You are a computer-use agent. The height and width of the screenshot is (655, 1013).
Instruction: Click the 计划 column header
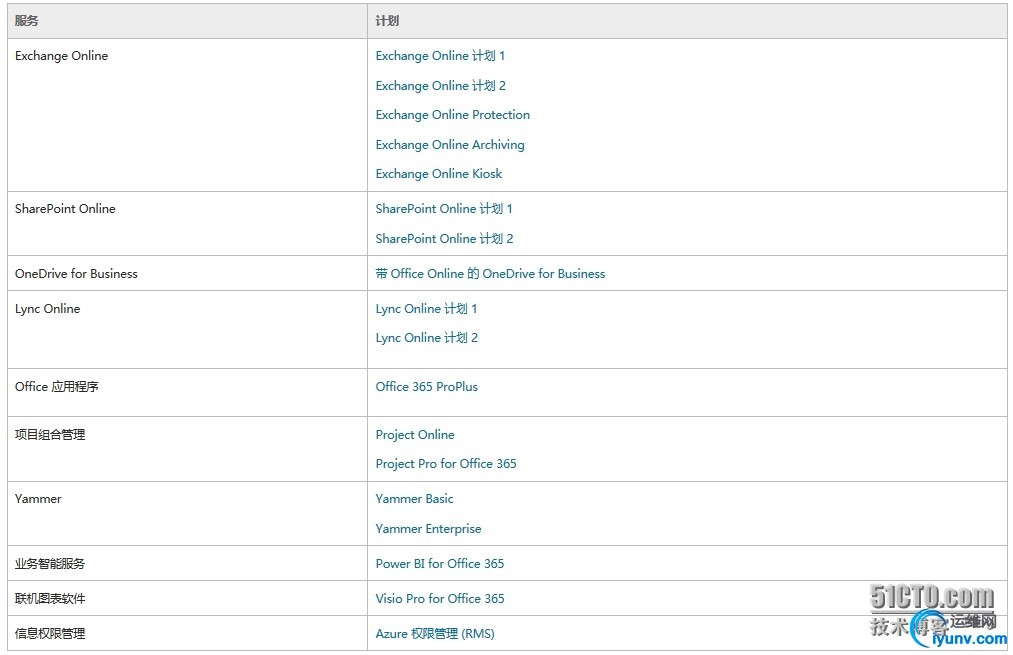point(387,21)
